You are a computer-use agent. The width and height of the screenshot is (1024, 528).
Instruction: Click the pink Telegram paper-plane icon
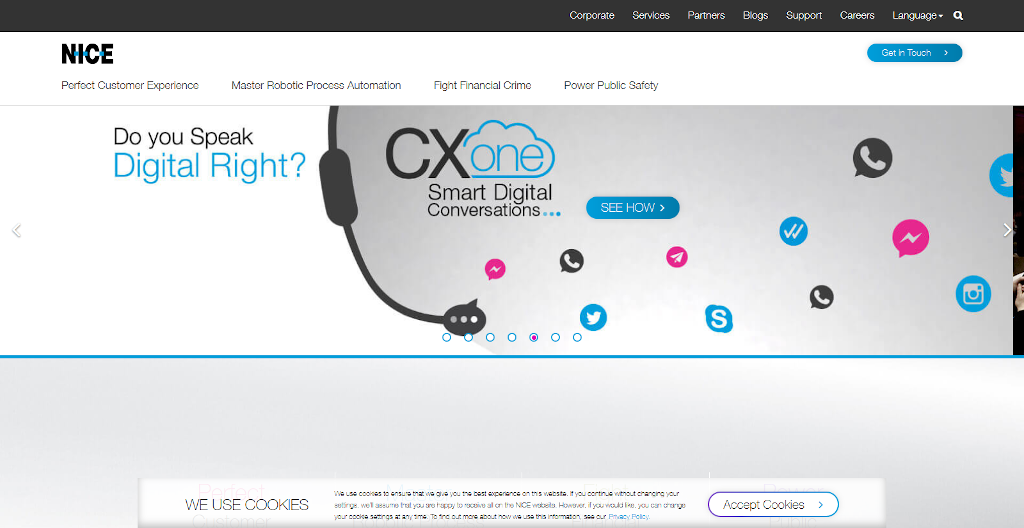pyautogui.click(x=677, y=257)
